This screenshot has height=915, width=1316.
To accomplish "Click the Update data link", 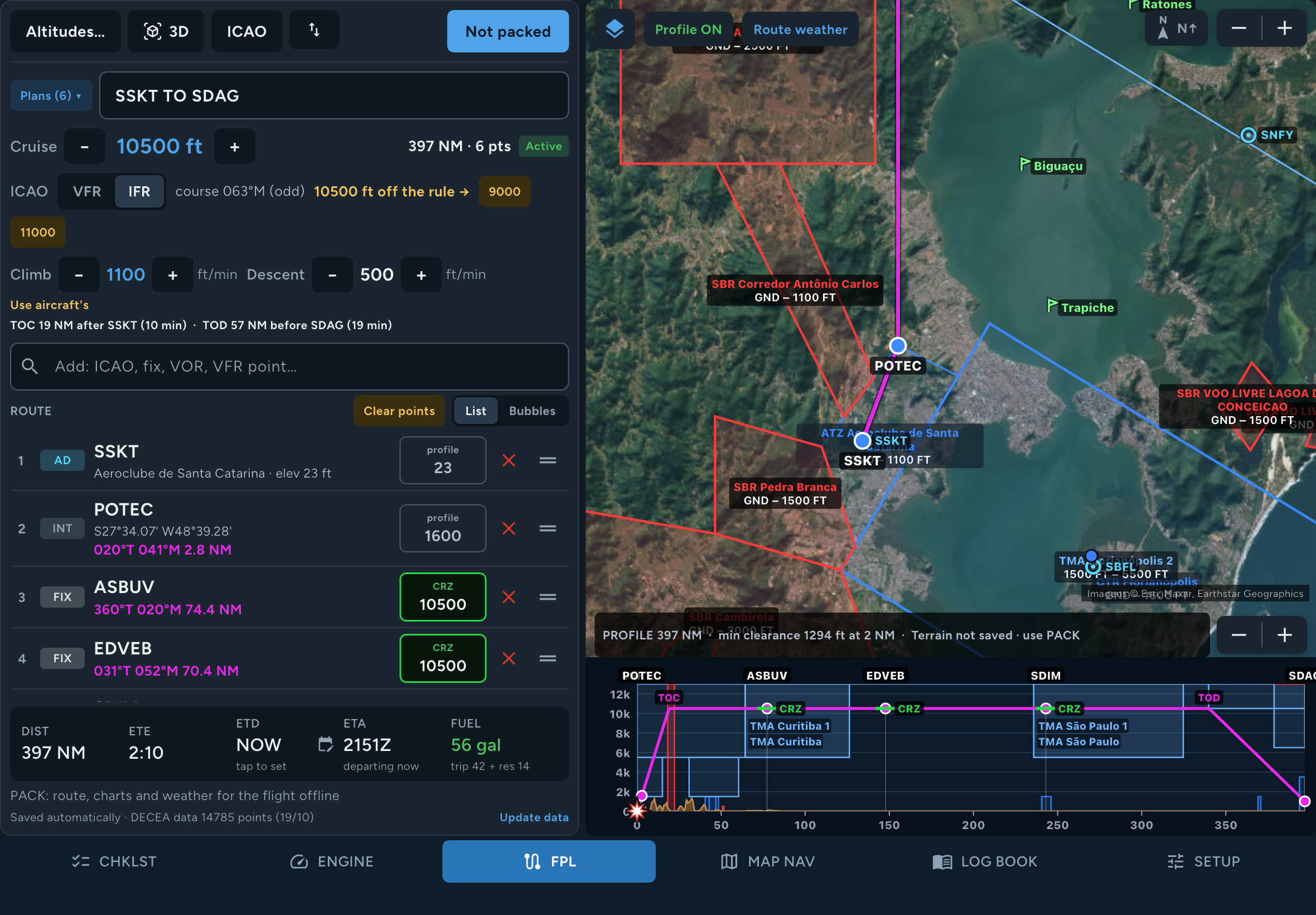I will point(534,817).
